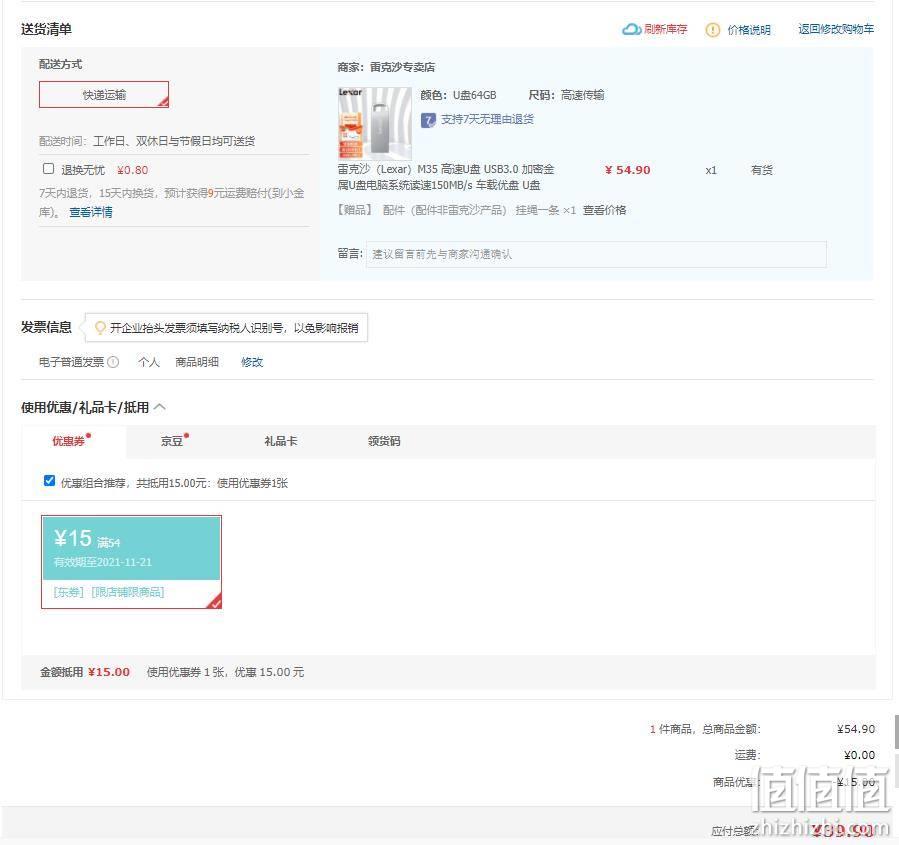
Task: Click the price explanation exclamation icon
Action: tap(713, 30)
